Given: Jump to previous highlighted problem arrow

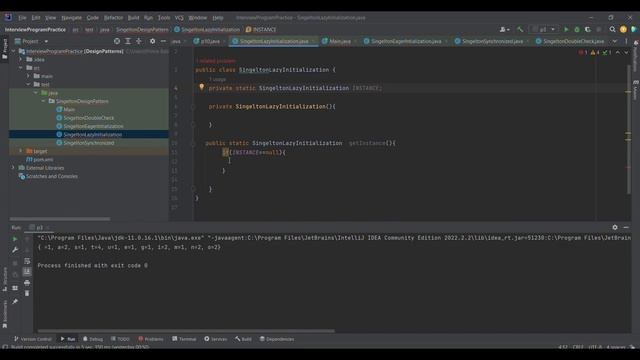Looking at the screenshot, I should 618,52.
